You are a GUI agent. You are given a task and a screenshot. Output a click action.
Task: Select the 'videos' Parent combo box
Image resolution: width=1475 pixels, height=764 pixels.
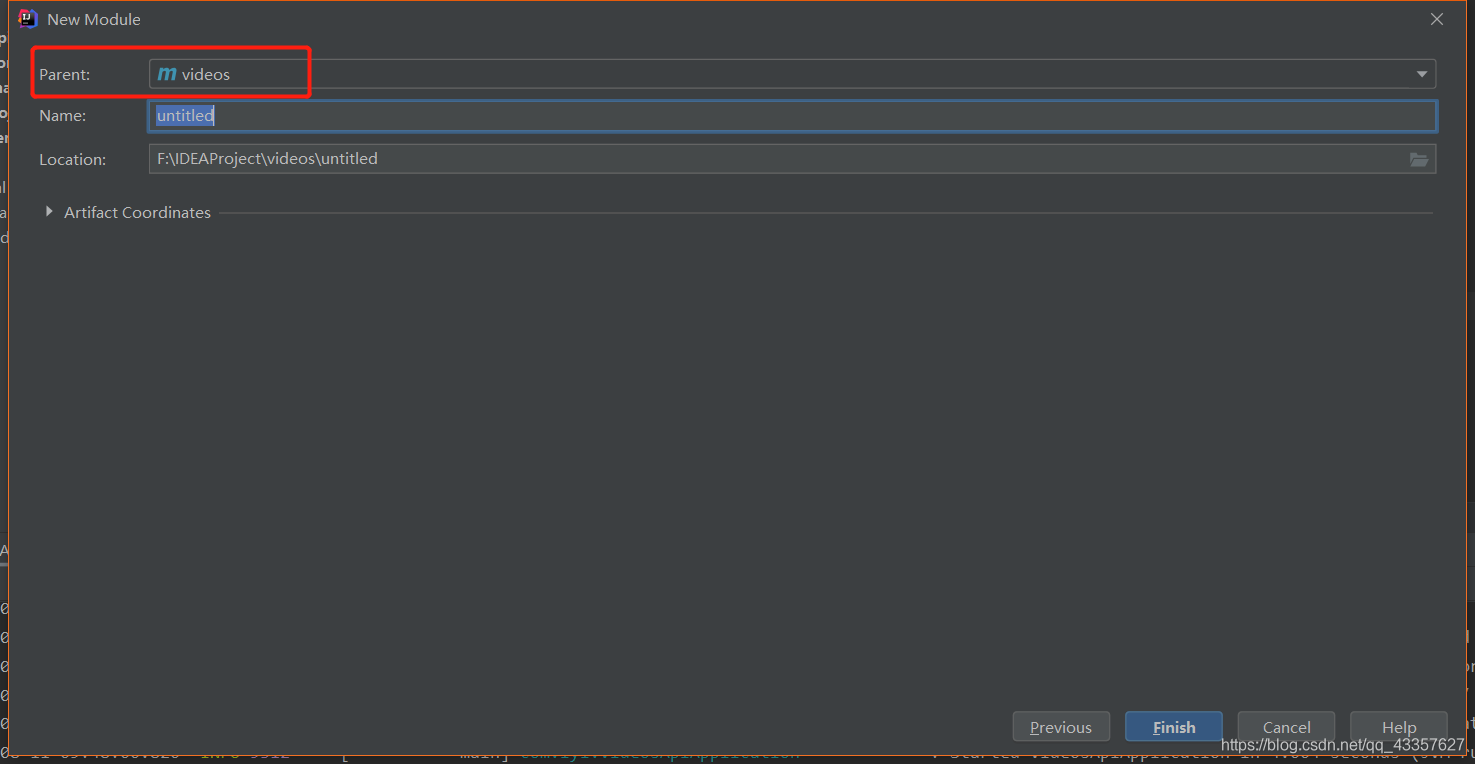[792, 74]
